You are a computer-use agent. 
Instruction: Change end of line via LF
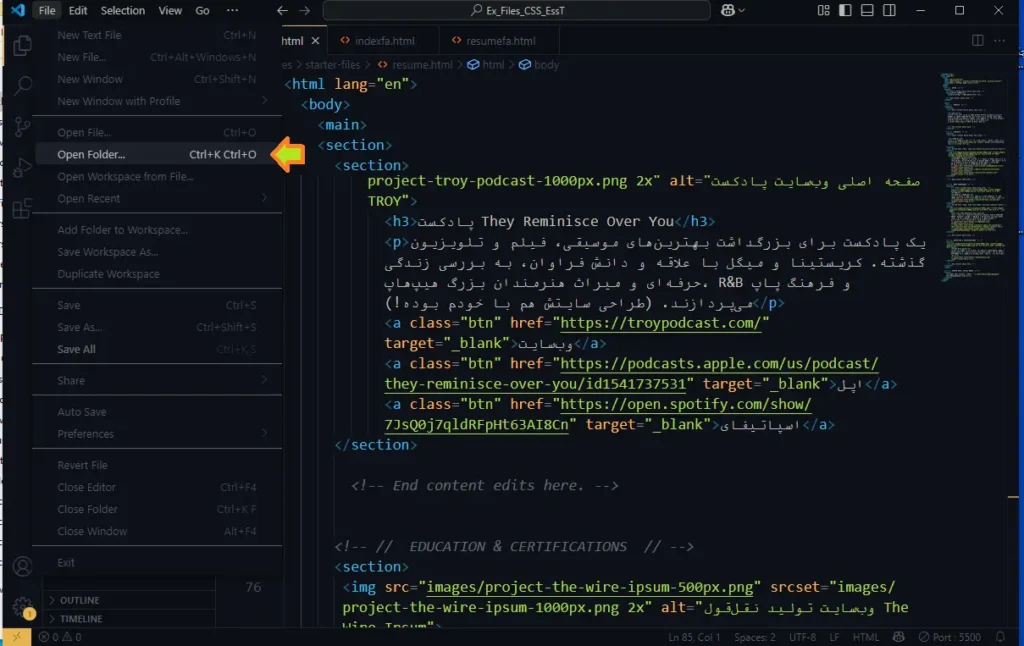pyautogui.click(x=835, y=637)
